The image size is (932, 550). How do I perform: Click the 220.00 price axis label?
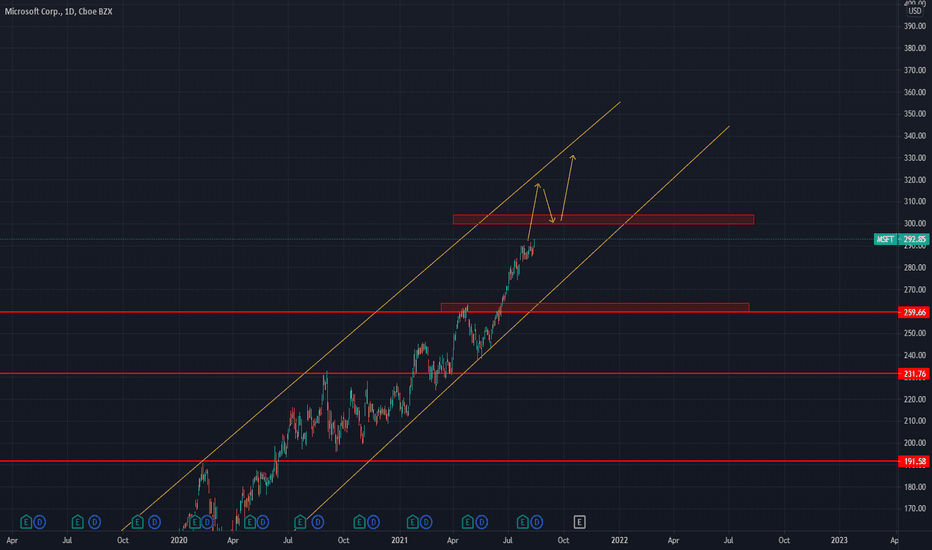[915, 399]
